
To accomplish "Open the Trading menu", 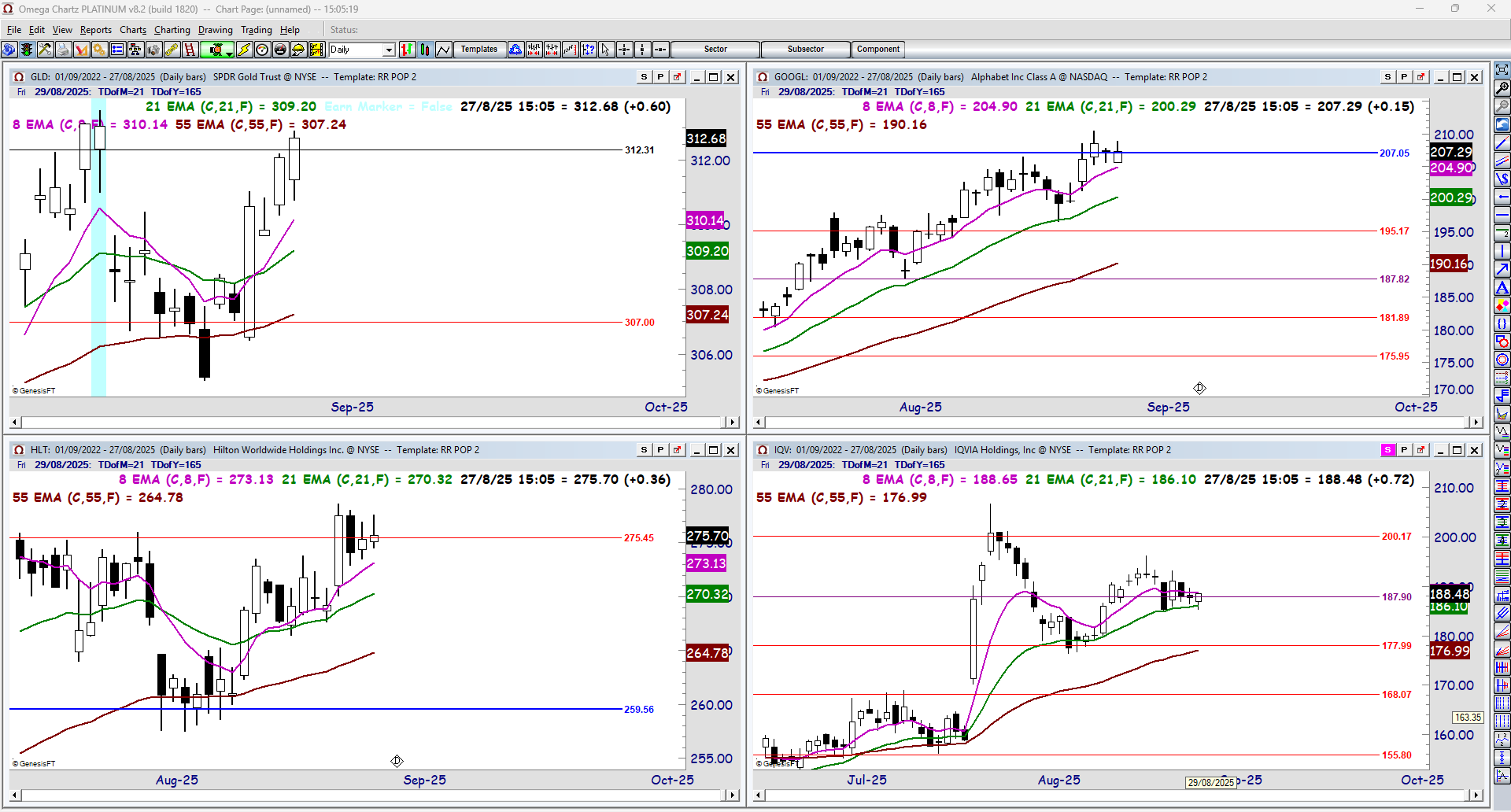I will (x=257, y=30).
